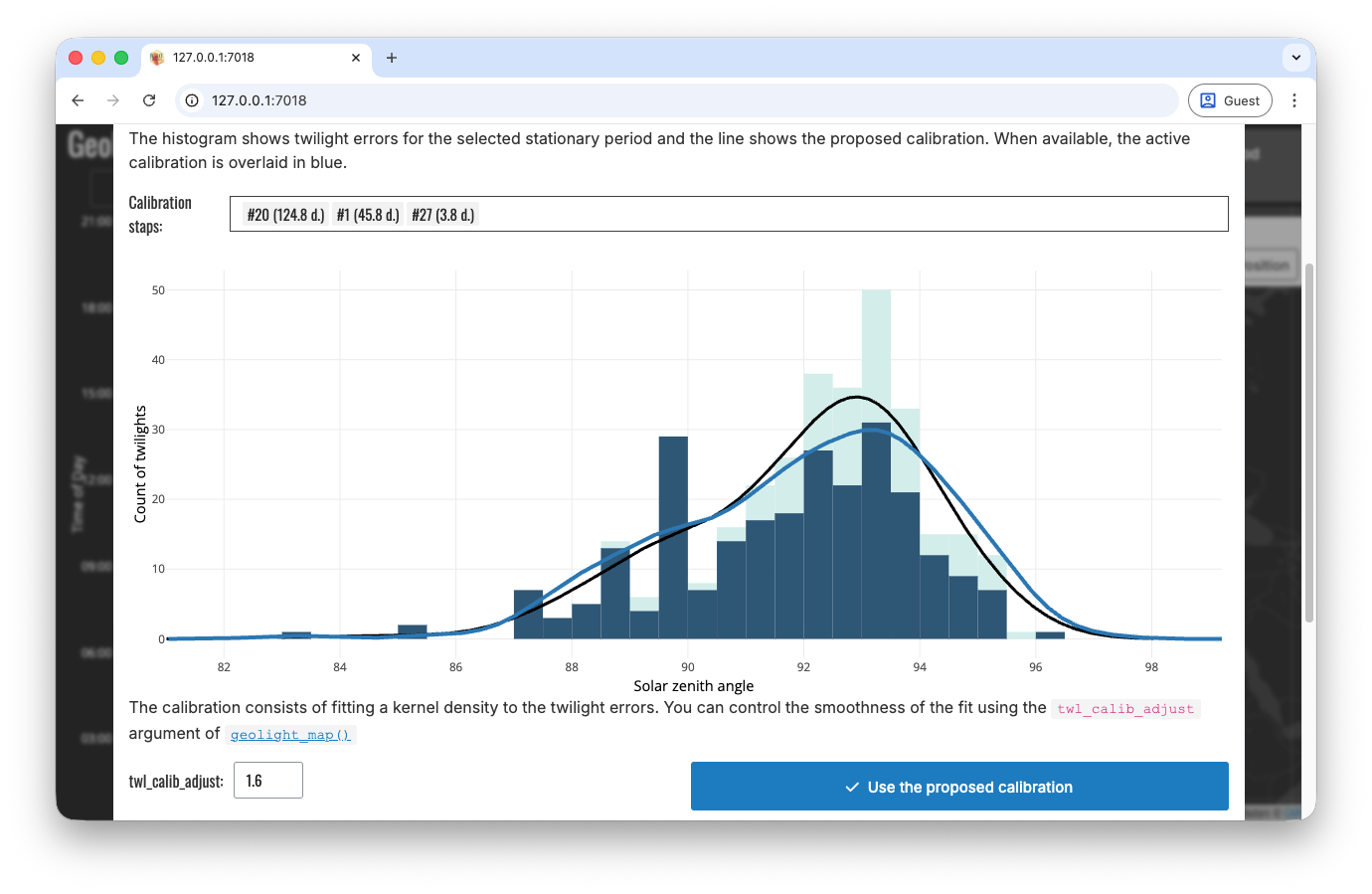Select stap #20 (124.8 d.) tag
Screen dimensions: 1372x894
coord(285,215)
